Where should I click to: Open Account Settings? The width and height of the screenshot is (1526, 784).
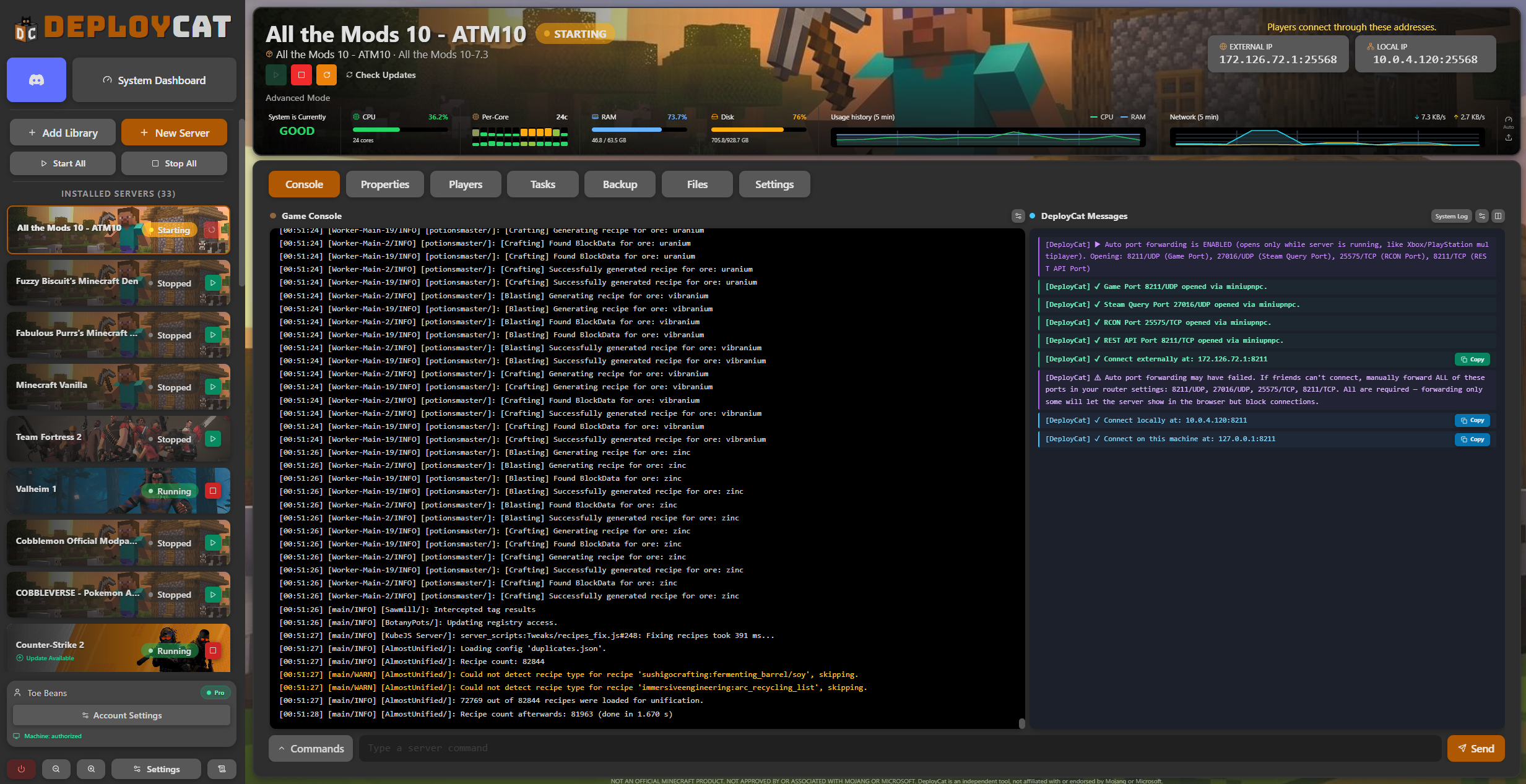tap(121, 715)
